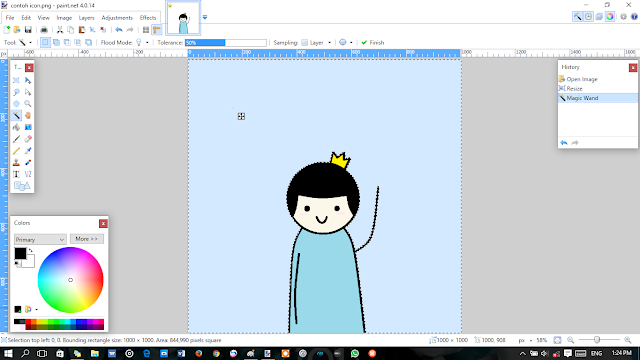640x360 pixels.
Task: Toggle pixel grid in toolbar
Action: click(146, 30)
